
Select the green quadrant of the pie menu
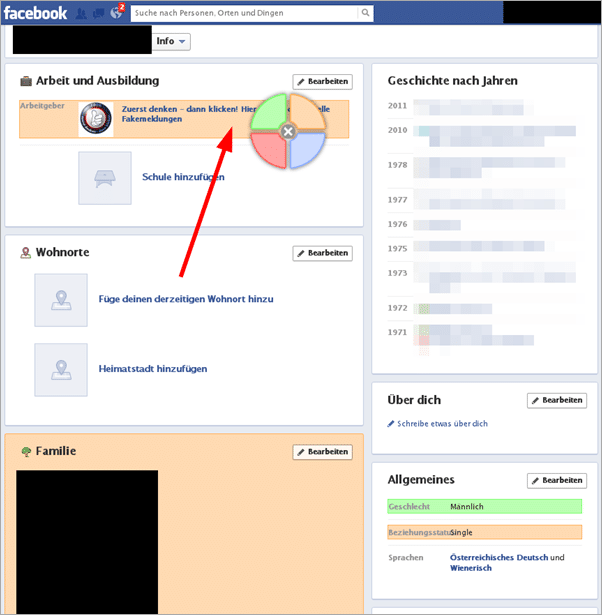pyautogui.click(x=271, y=111)
